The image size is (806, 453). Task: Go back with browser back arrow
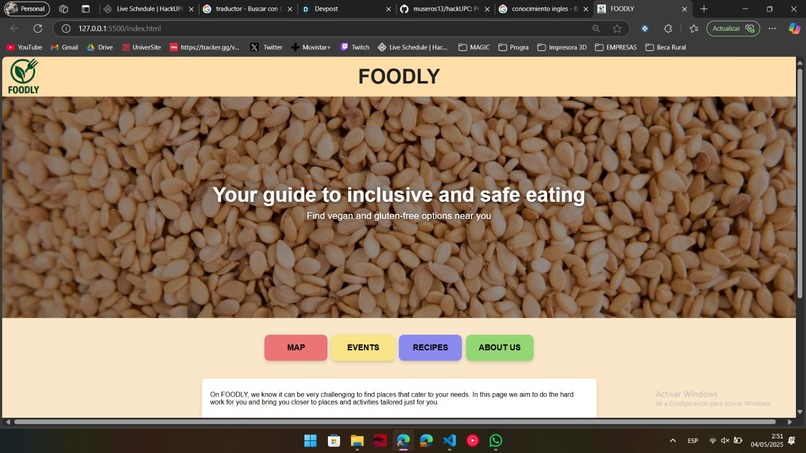pos(14,28)
